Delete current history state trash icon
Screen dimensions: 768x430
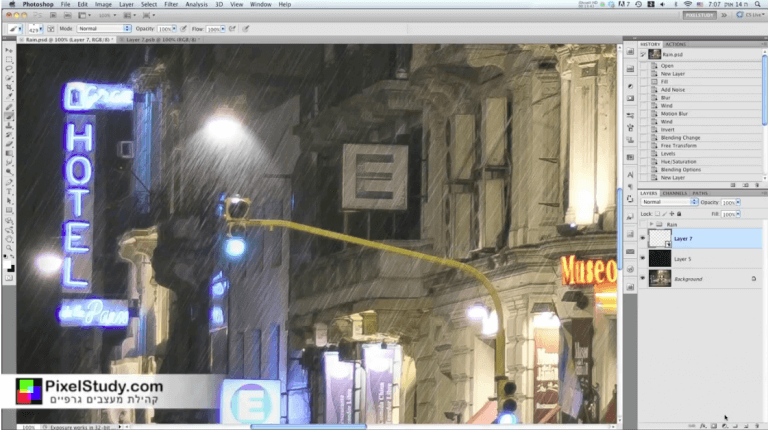pyautogui.click(x=757, y=185)
